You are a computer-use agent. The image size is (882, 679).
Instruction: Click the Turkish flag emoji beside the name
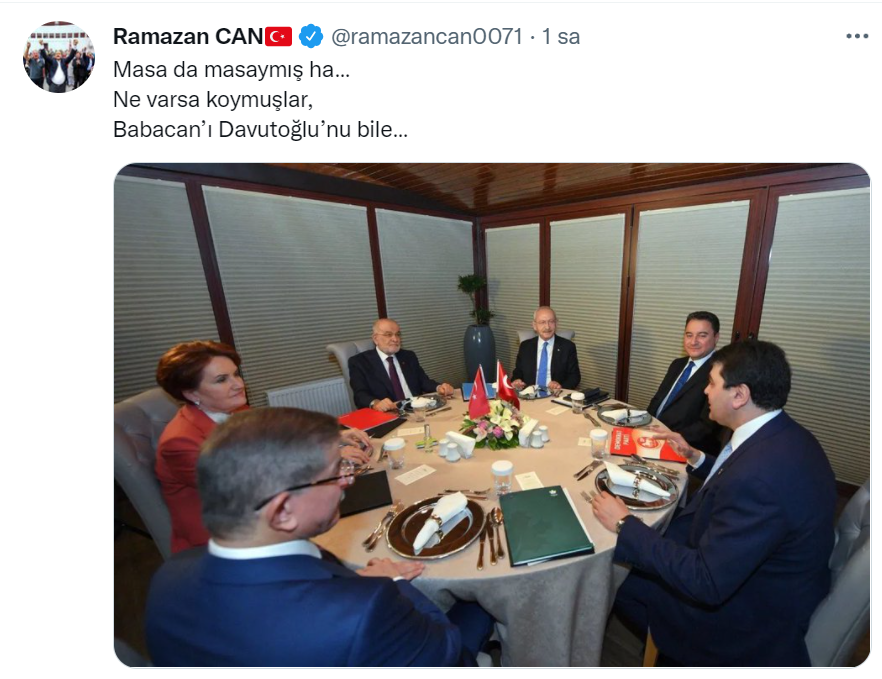[x=278, y=37]
